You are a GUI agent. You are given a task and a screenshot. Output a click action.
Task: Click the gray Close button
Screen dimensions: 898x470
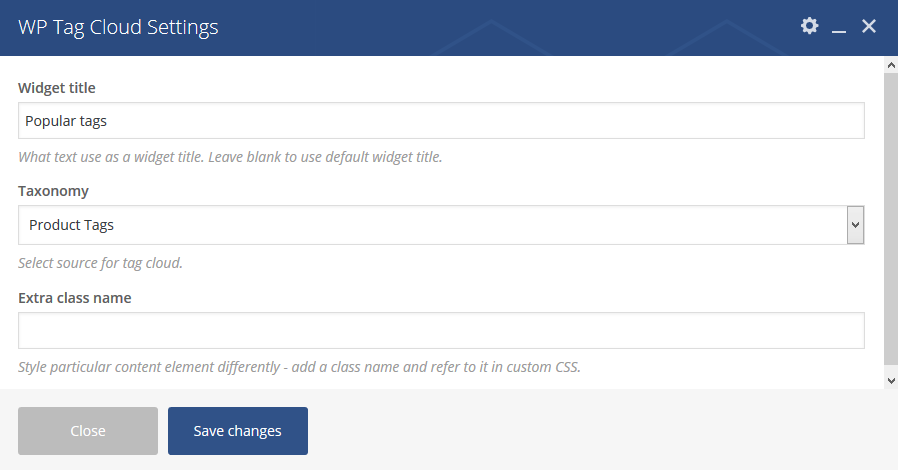click(88, 431)
